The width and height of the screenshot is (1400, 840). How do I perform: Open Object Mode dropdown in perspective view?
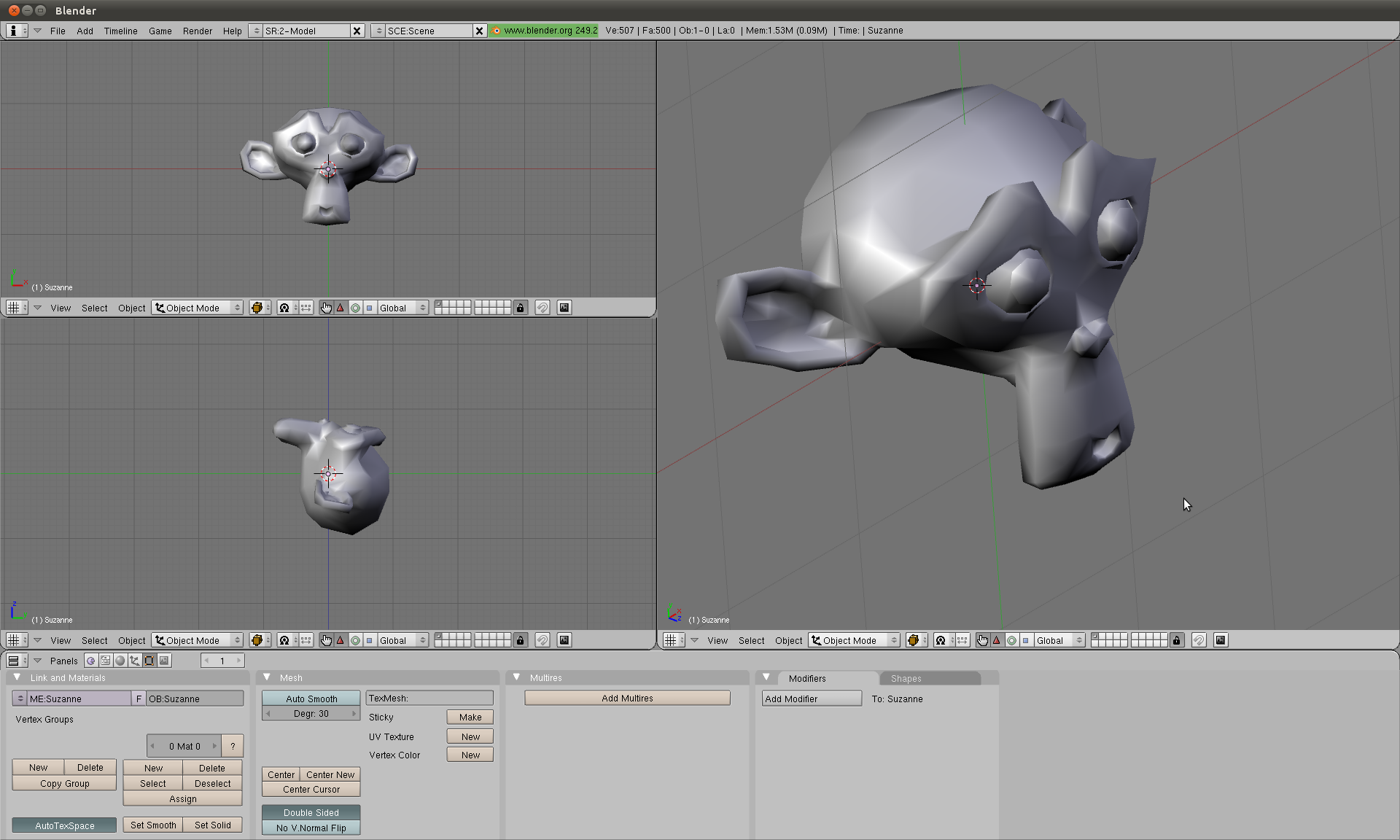tap(855, 640)
